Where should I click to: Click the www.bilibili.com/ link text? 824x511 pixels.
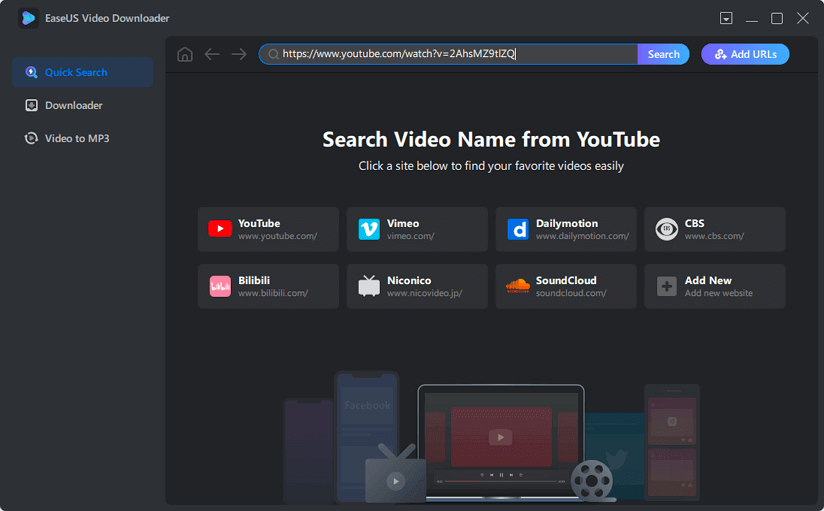[273, 293]
